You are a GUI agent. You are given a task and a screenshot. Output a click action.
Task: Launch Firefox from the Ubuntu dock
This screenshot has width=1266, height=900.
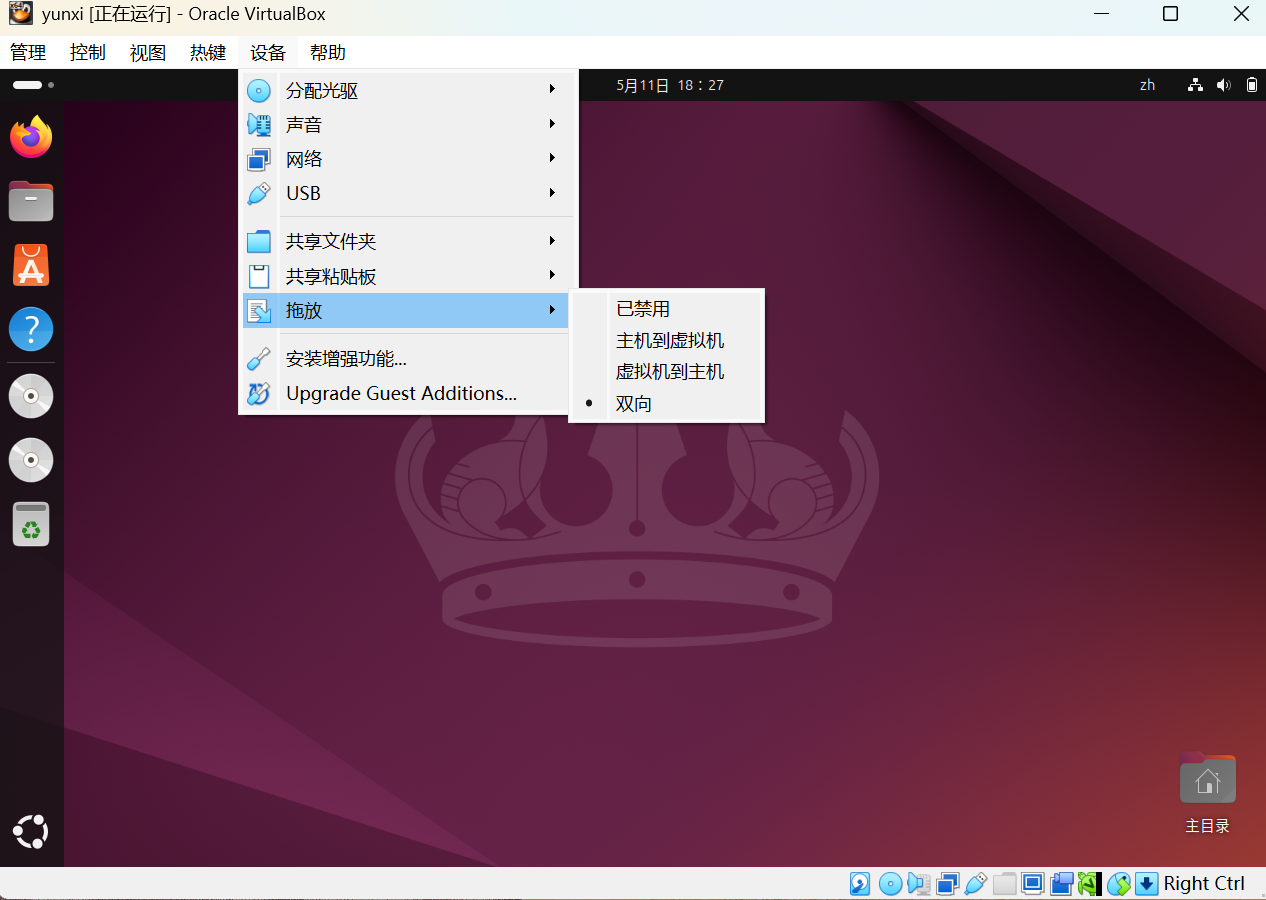click(x=31, y=137)
